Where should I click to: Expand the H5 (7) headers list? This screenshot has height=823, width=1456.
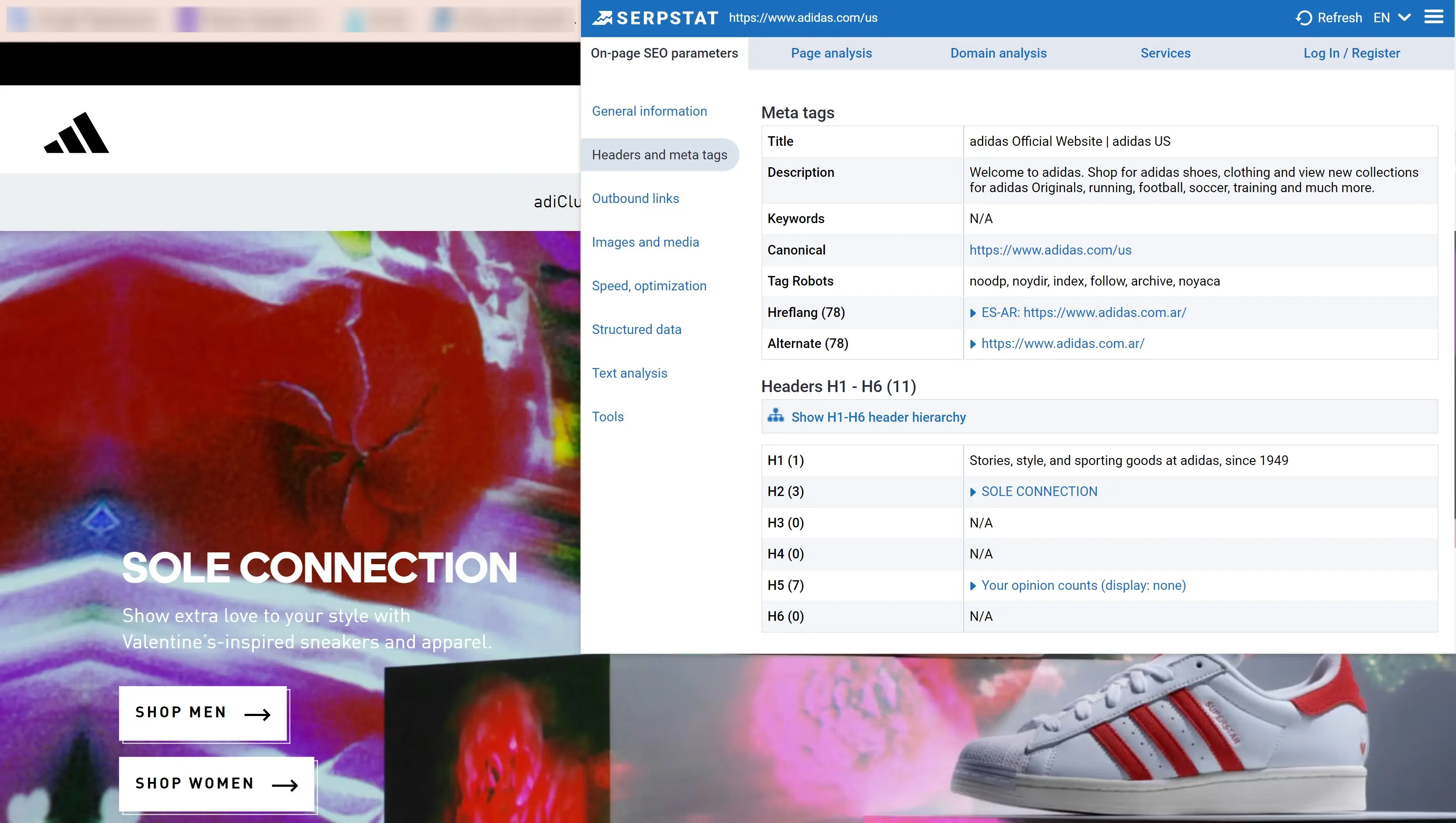coord(972,586)
